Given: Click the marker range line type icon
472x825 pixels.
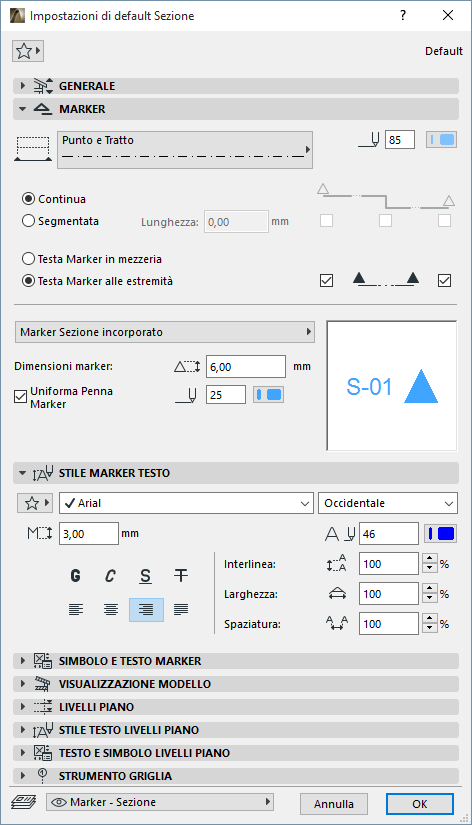Looking at the screenshot, I should tap(33, 149).
